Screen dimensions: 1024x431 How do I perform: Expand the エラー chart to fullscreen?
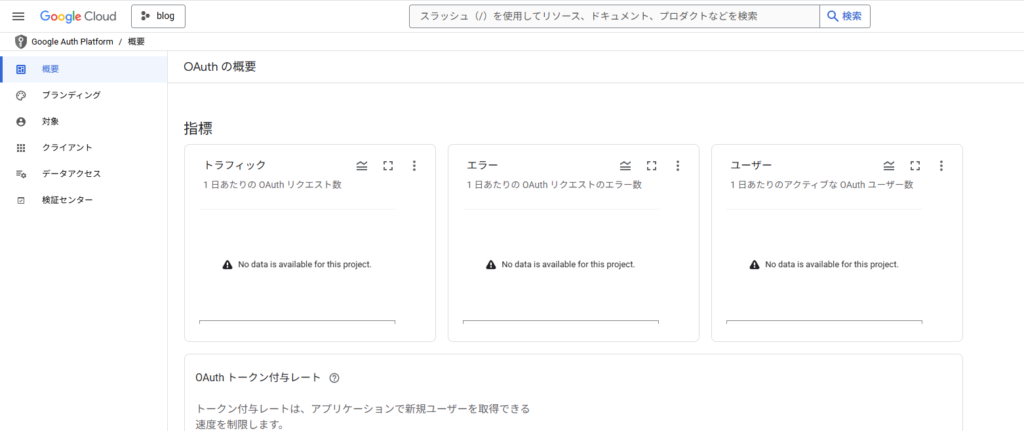[x=651, y=166]
